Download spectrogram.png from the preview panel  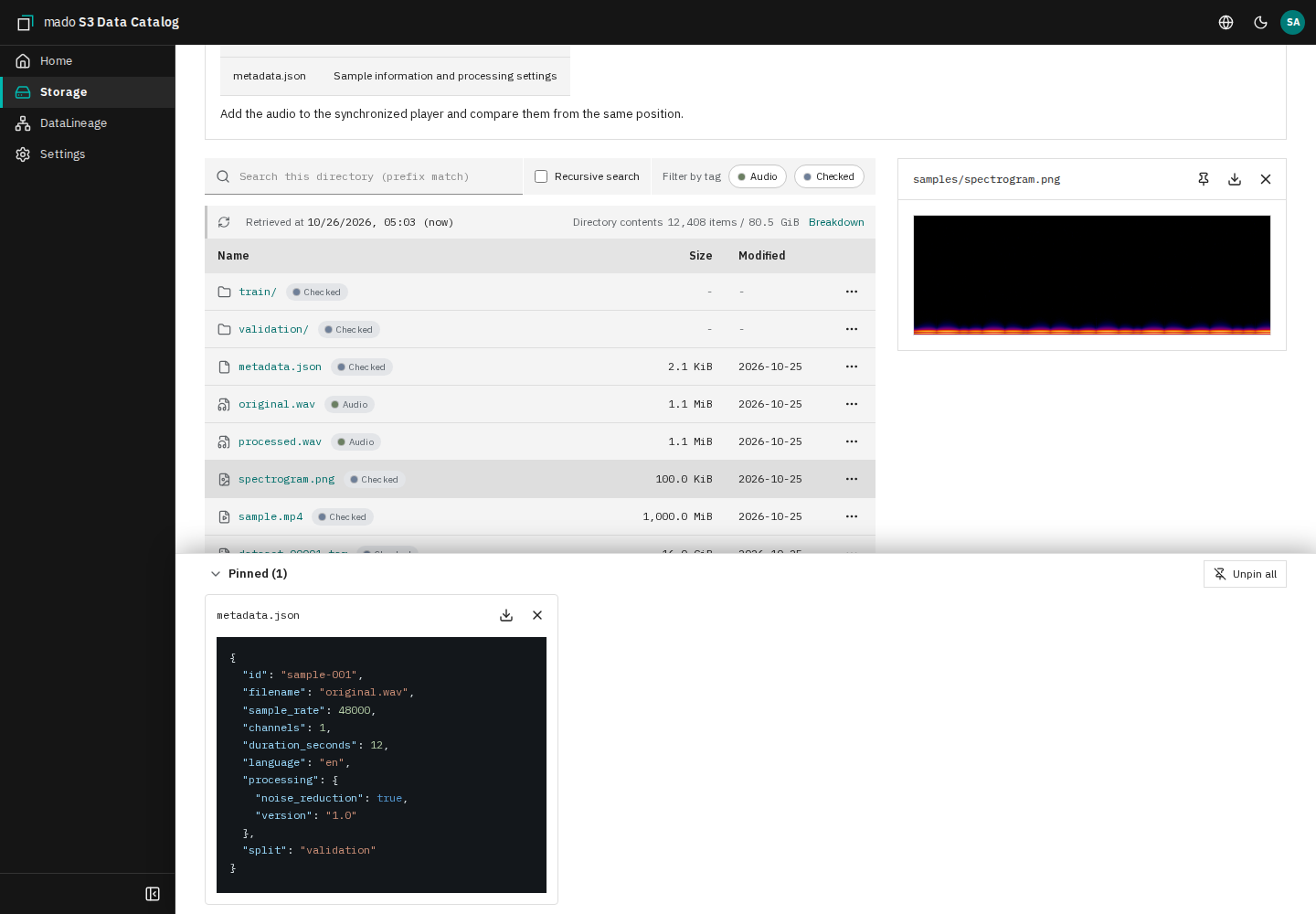[1235, 179]
